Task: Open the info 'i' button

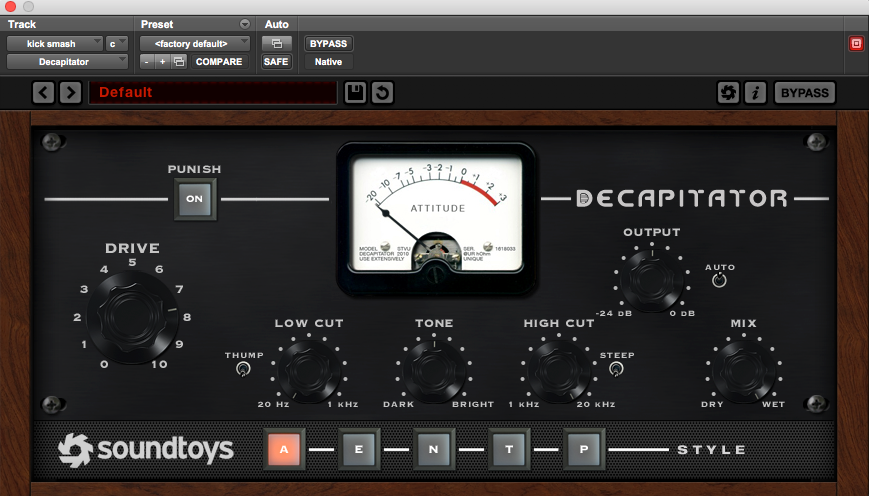Action: [x=755, y=93]
